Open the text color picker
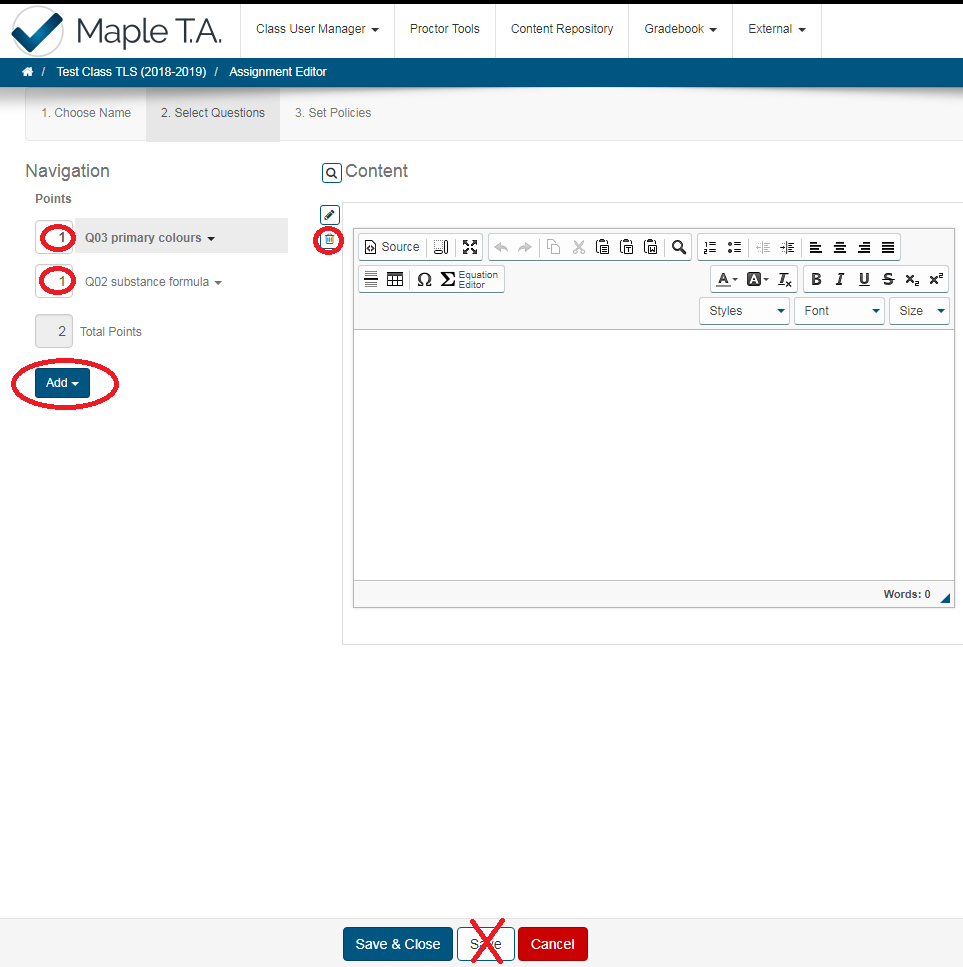Screen dimensions: 963x967 [727, 280]
